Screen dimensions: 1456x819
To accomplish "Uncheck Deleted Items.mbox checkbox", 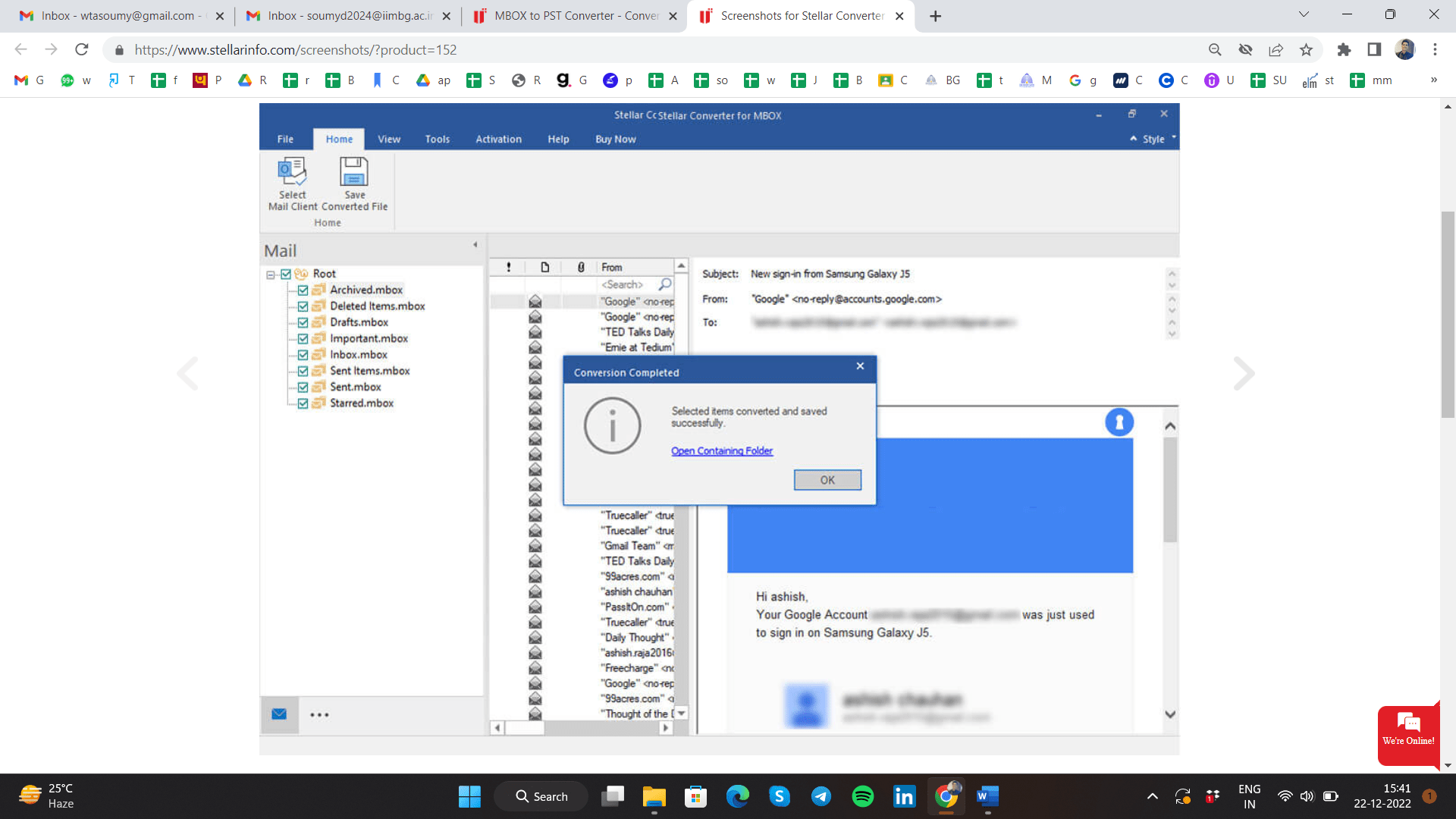I will (x=303, y=306).
